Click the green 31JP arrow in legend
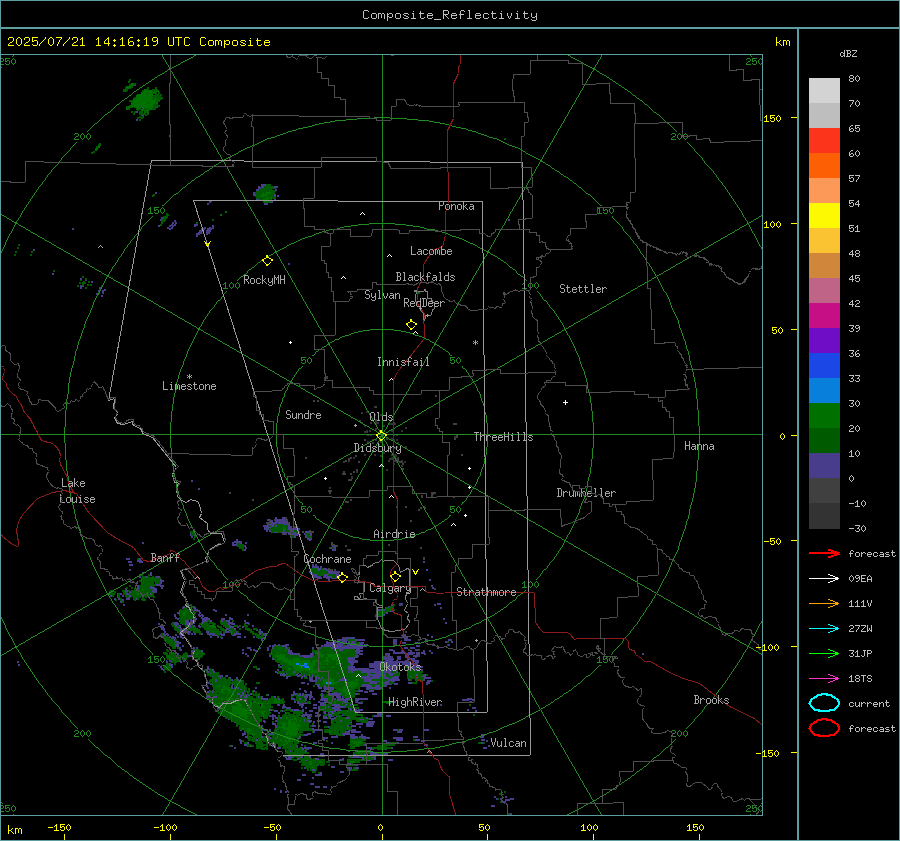The height and width of the screenshot is (841, 900). (x=824, y=653)
